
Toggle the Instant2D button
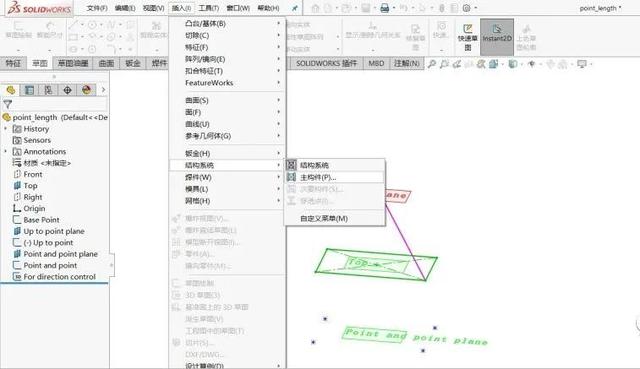coord(497,37)
